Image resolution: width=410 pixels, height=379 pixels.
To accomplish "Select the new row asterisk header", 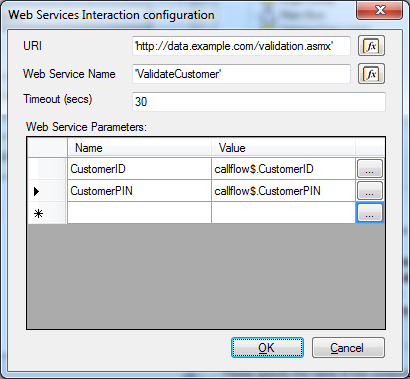I will [47, 213].
